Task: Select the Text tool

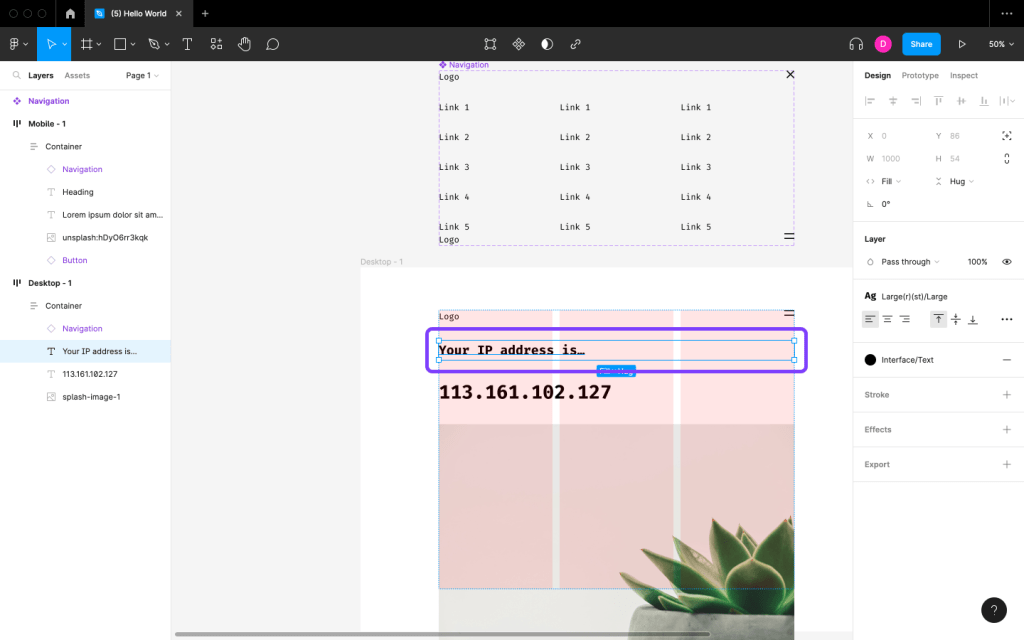Action: (187, 44)
